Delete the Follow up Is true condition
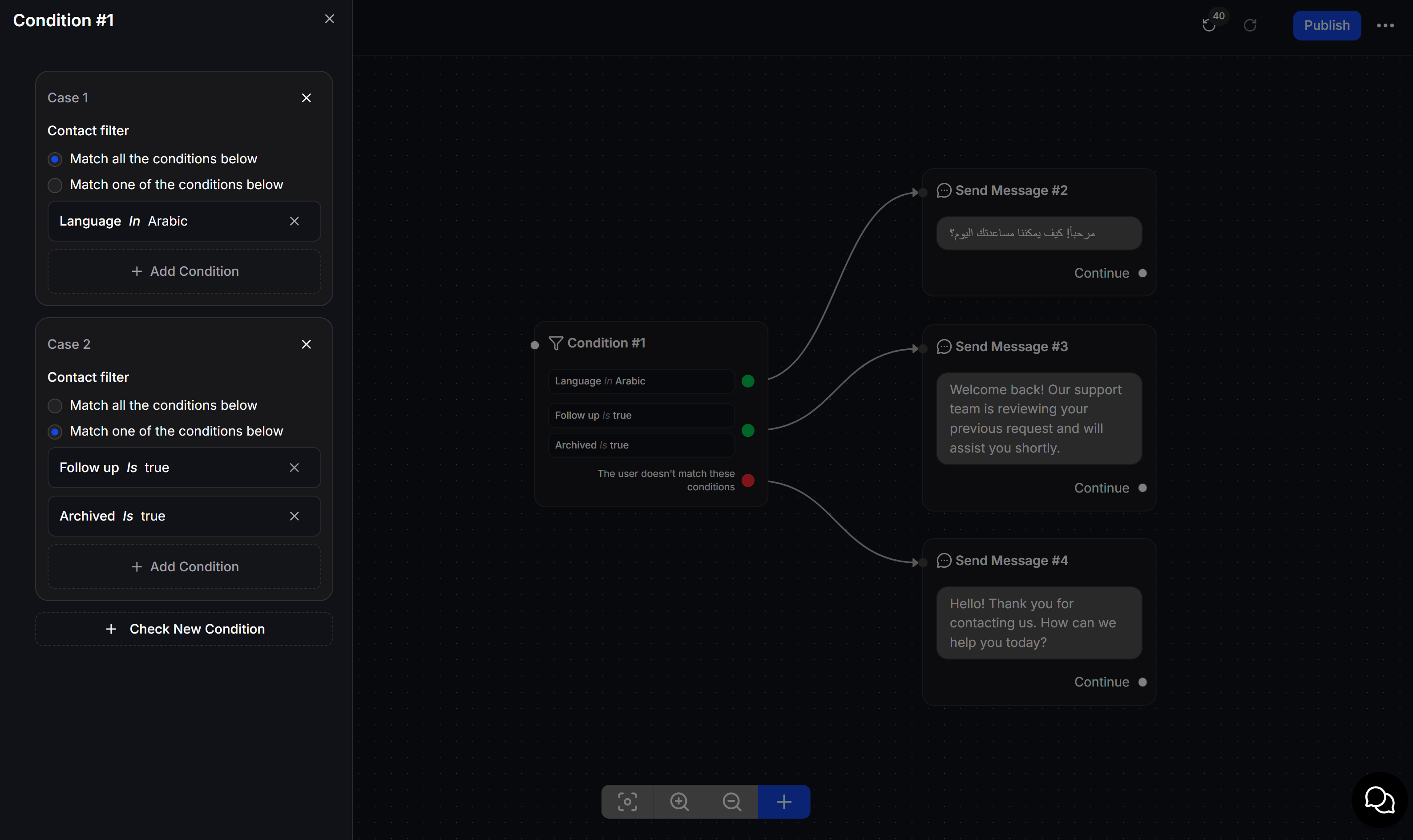The image size is (1413, 840). (294, 468)
